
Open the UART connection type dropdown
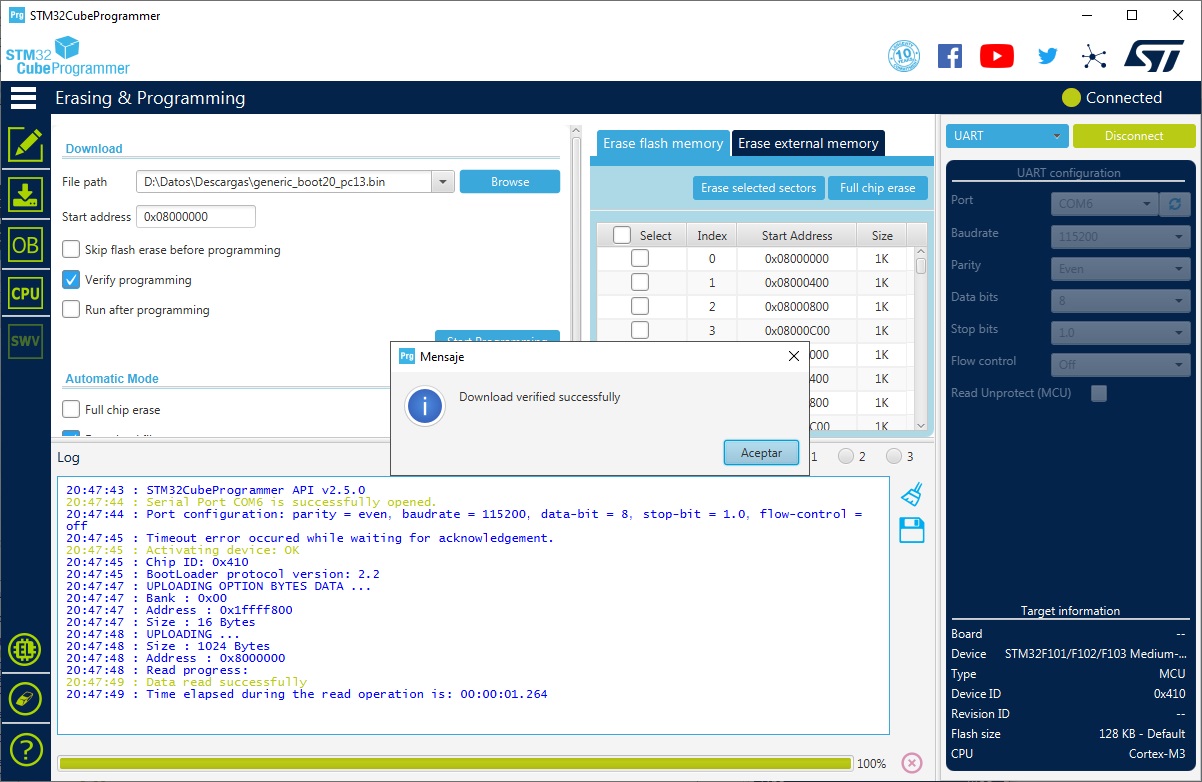click(1007, 136)
